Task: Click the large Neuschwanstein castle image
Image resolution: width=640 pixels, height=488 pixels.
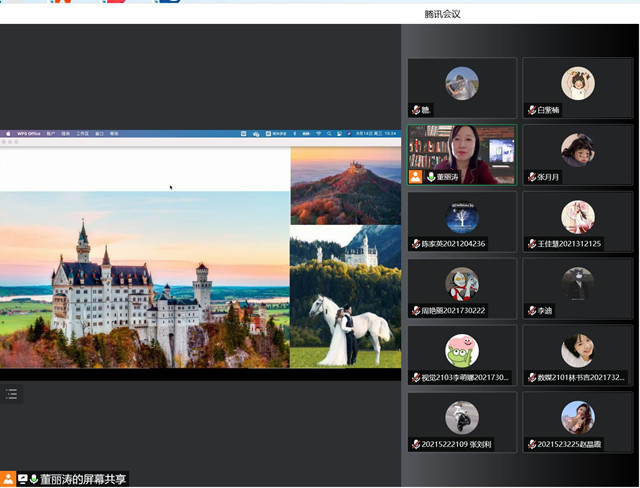Action: pos(144,279)
